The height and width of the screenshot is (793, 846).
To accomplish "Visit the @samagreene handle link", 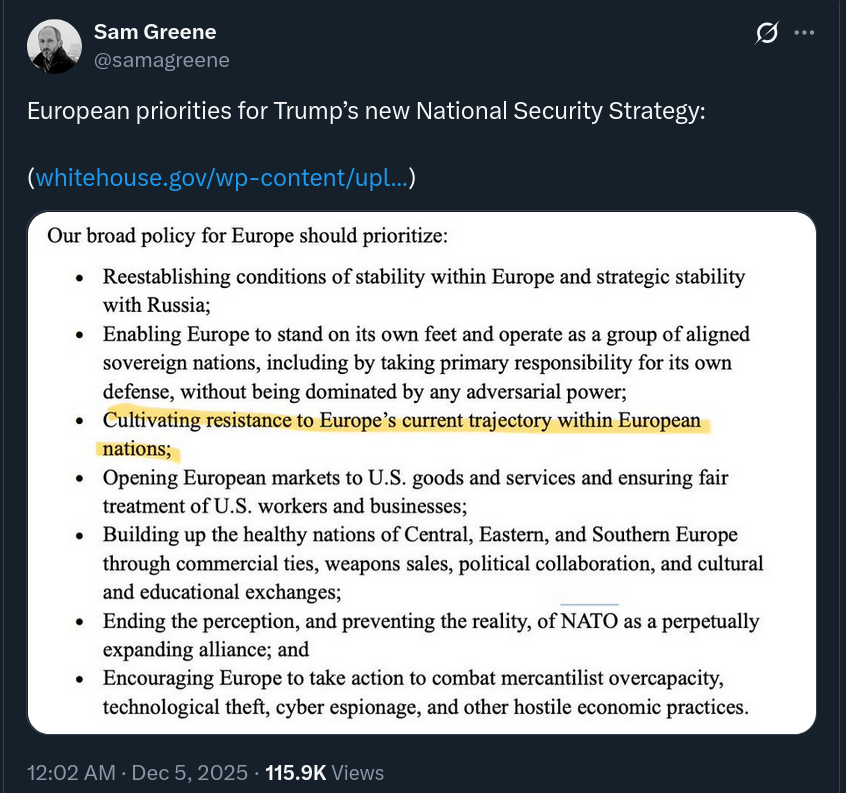I will click(x=161, y=60).
